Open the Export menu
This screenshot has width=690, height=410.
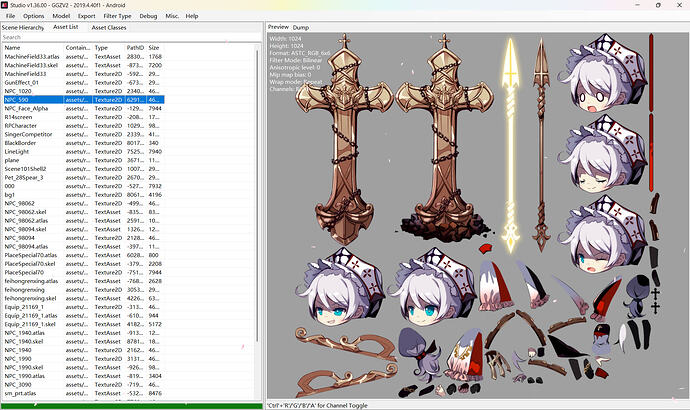(86, 16)
